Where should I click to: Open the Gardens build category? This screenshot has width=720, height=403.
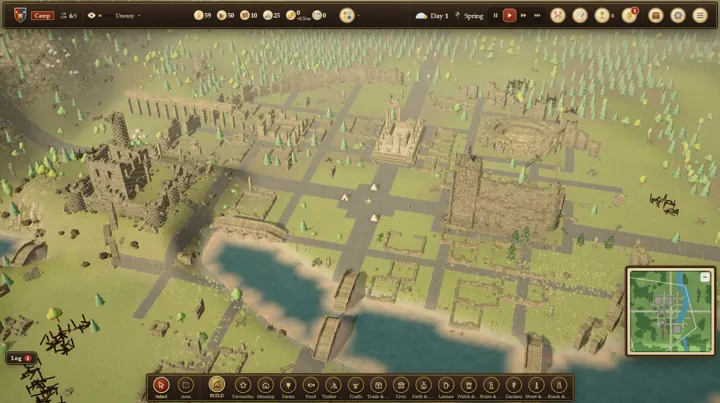[513, 386]
